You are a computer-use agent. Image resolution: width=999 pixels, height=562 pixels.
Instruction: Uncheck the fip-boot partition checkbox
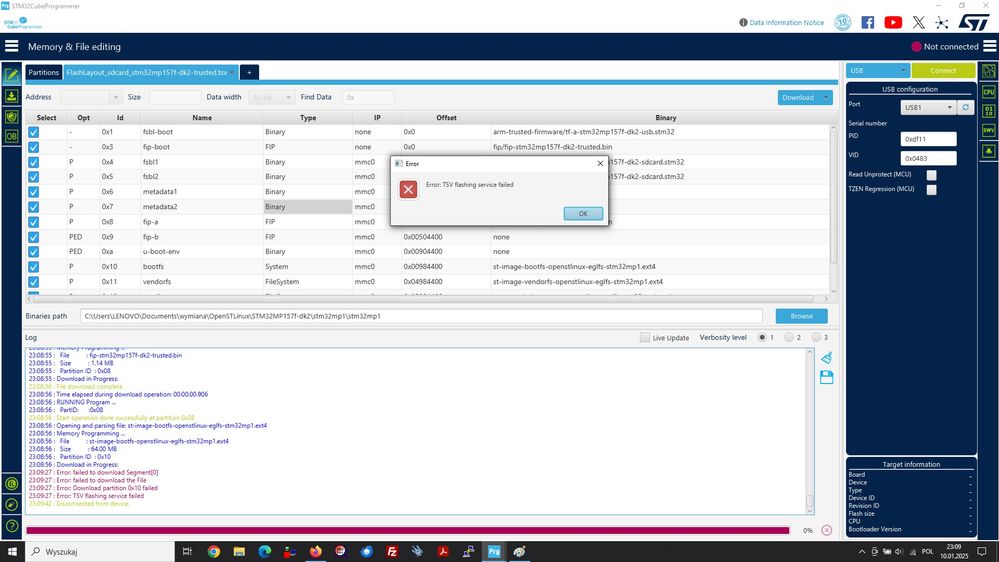coord(34,147)
